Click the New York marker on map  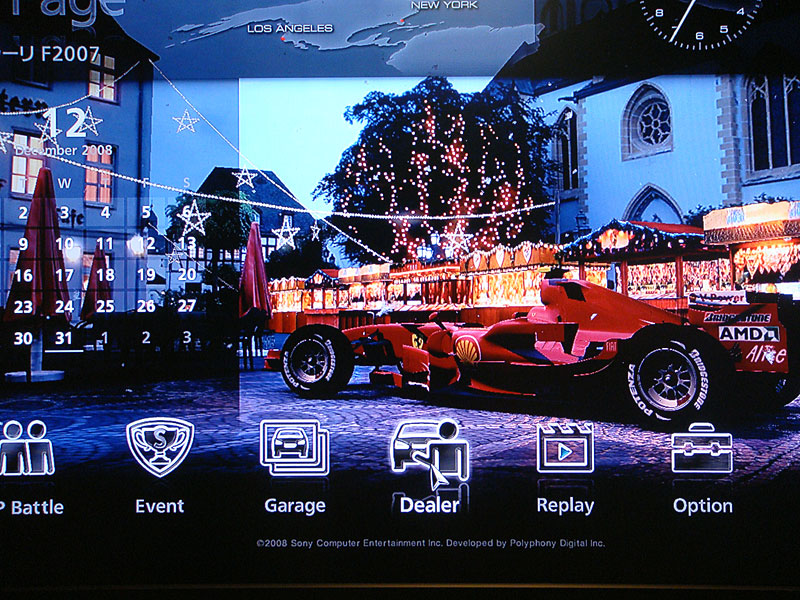tap(400, 19)
